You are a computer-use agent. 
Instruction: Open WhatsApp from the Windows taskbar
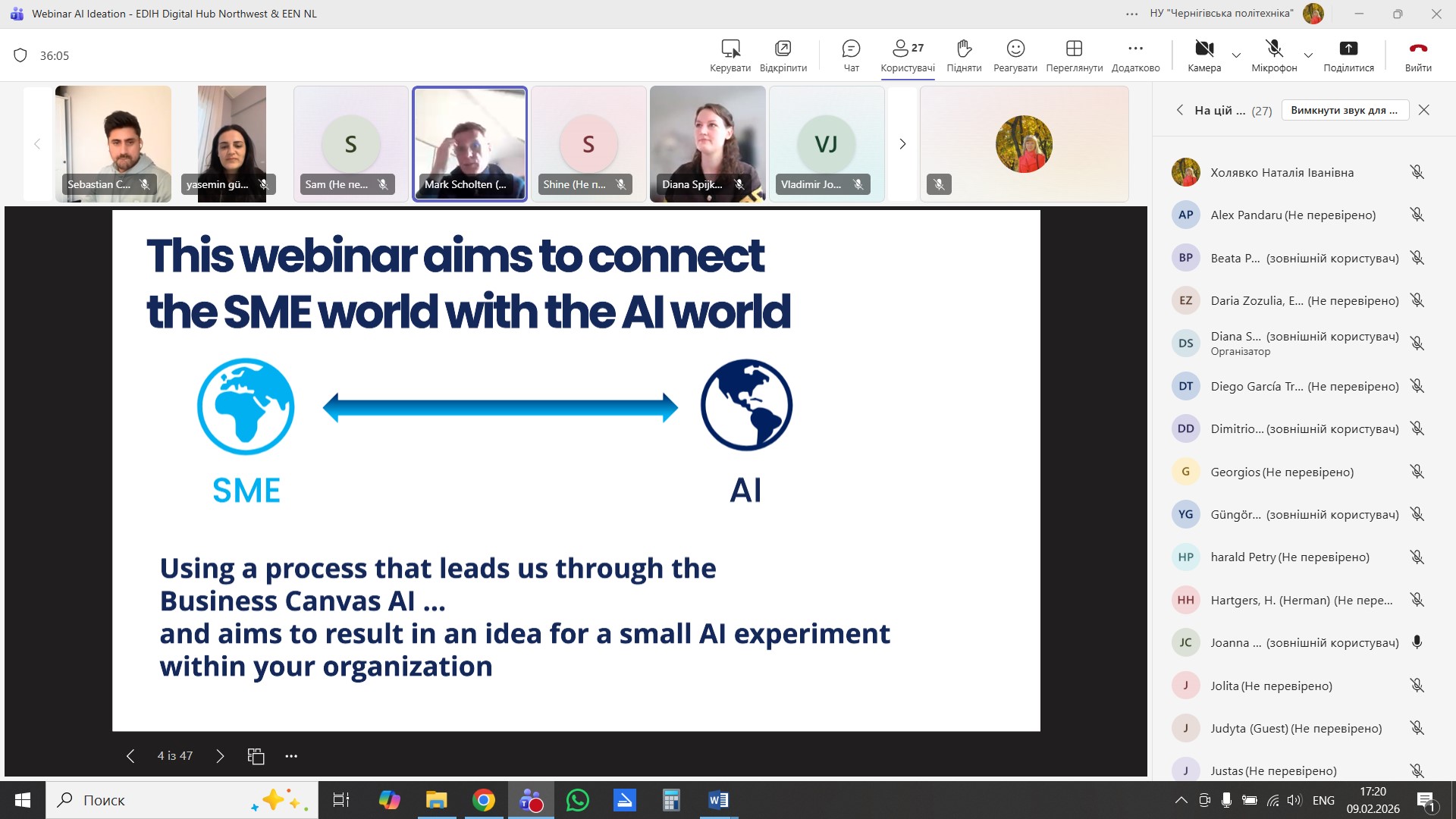coord(577,800)
